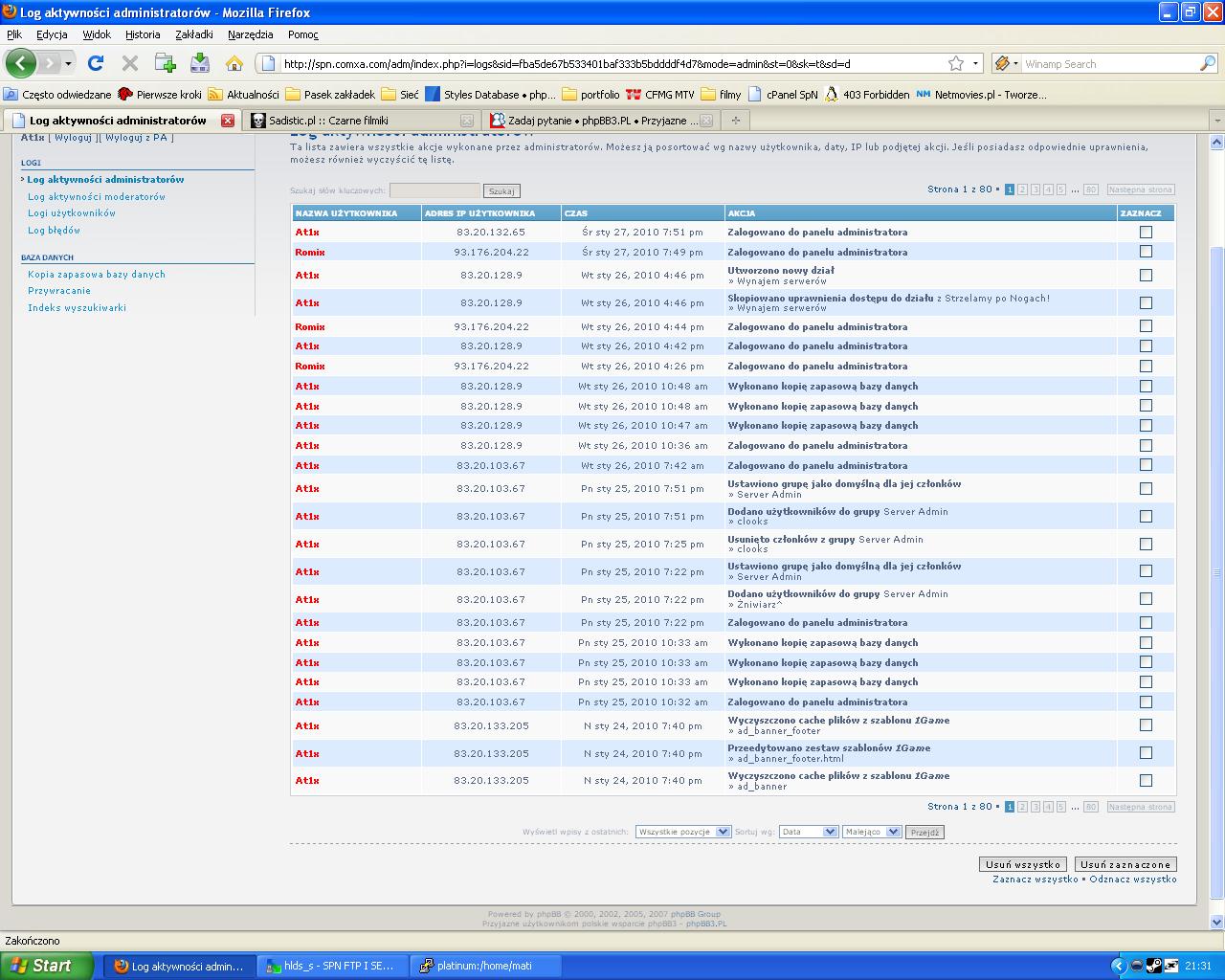Image resolution: width=1225 pixels, height=980 pixels.
Task: Select the Skopiowano uprawnienia row checkbox
Action: [x=1146, y=302]
